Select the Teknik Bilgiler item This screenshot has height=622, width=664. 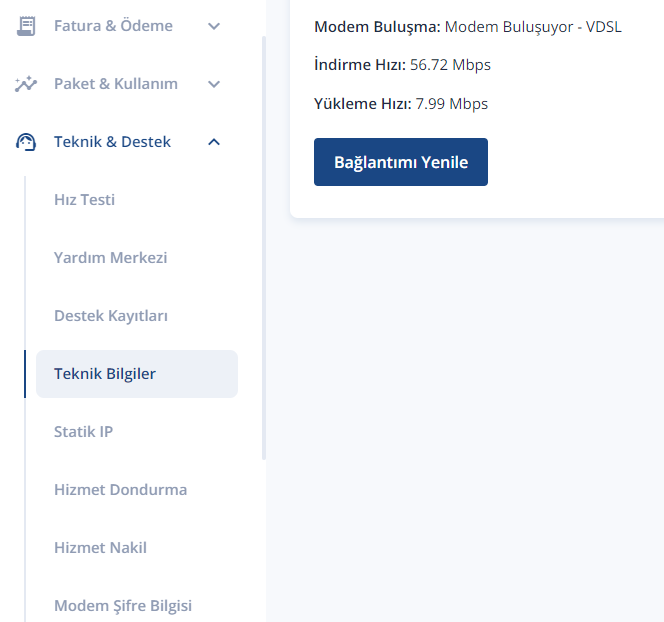point(137,374)
